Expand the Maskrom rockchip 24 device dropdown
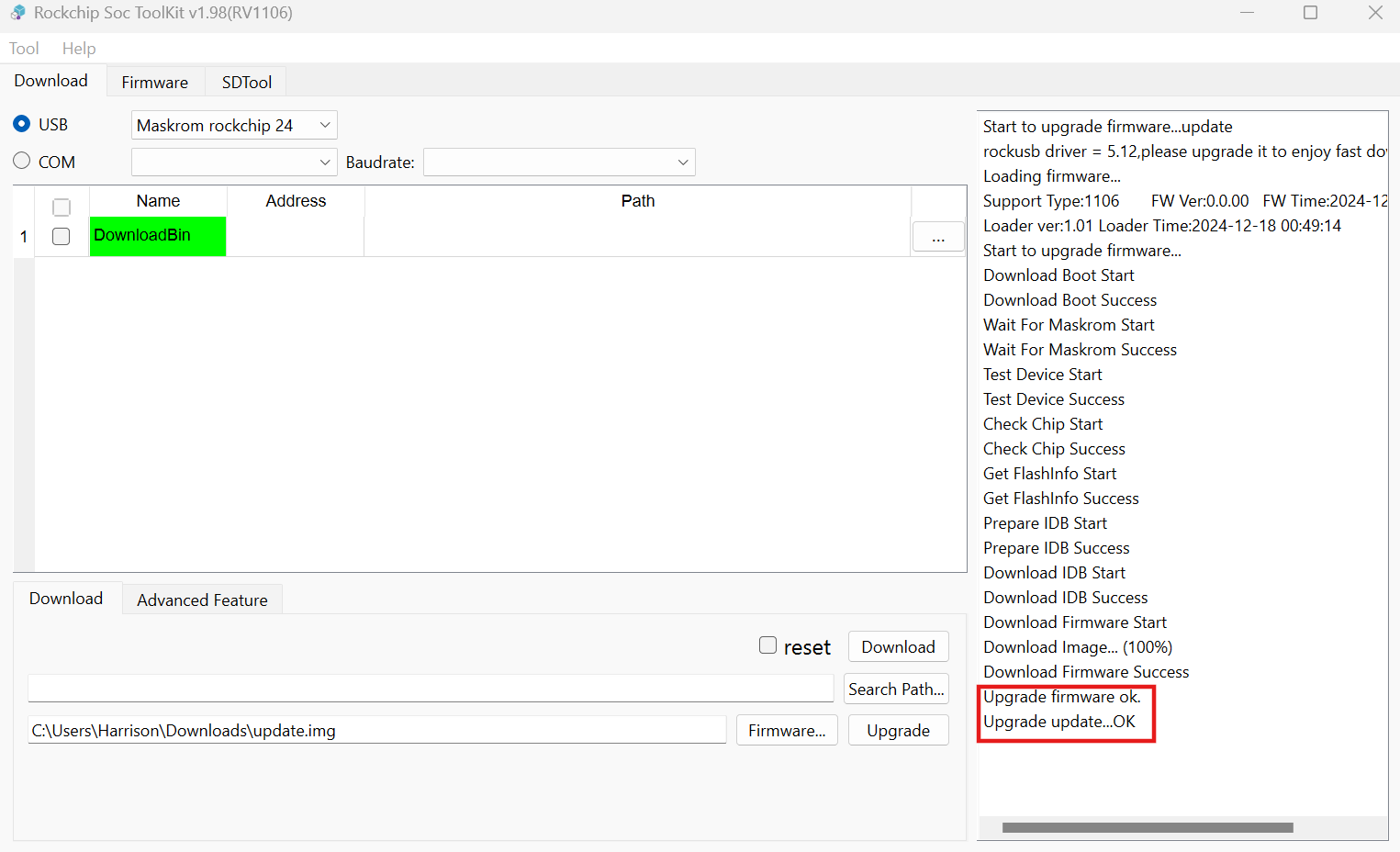 point(234,125)
